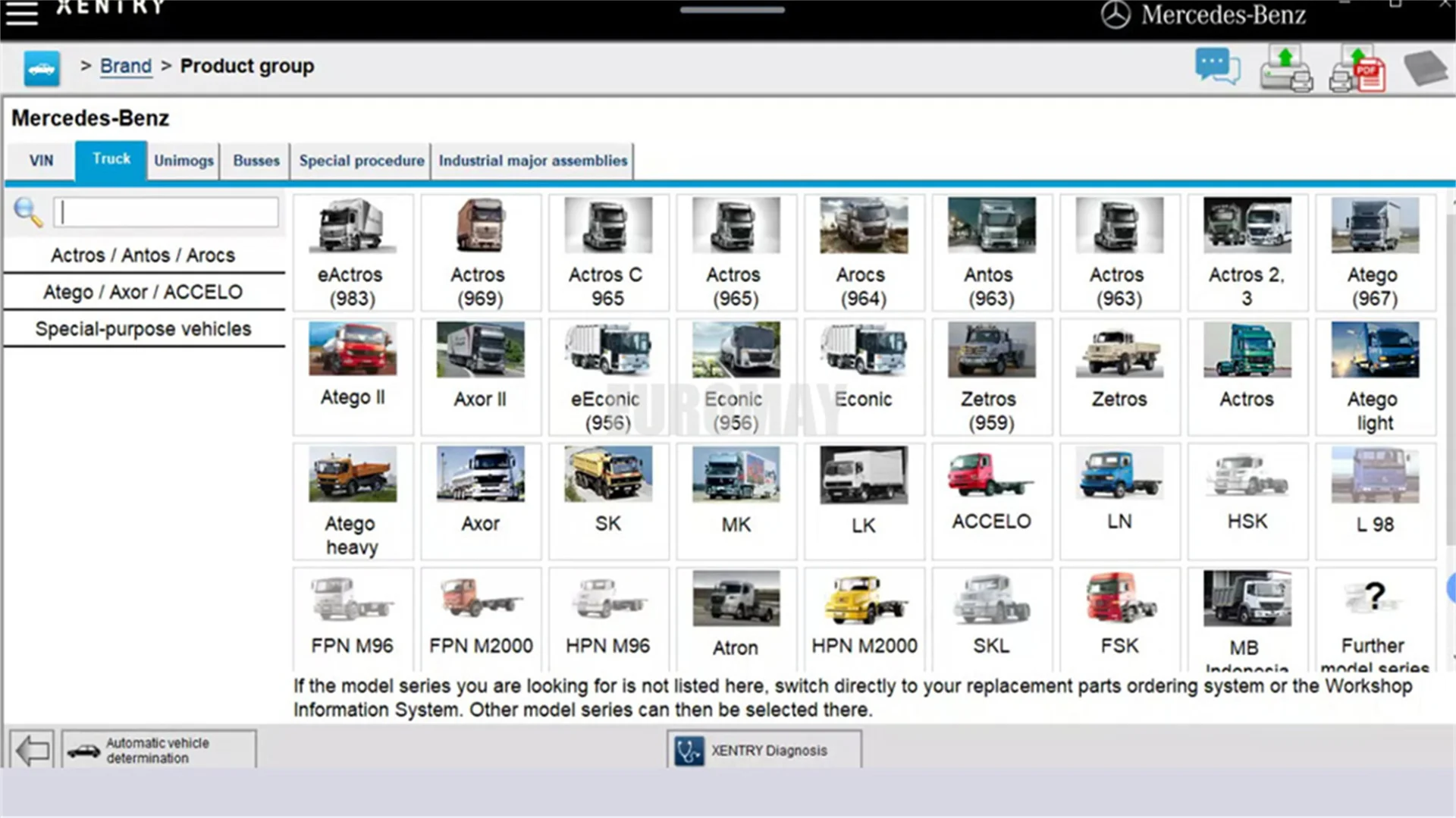Click the PDF print icon

[1357, 68]
